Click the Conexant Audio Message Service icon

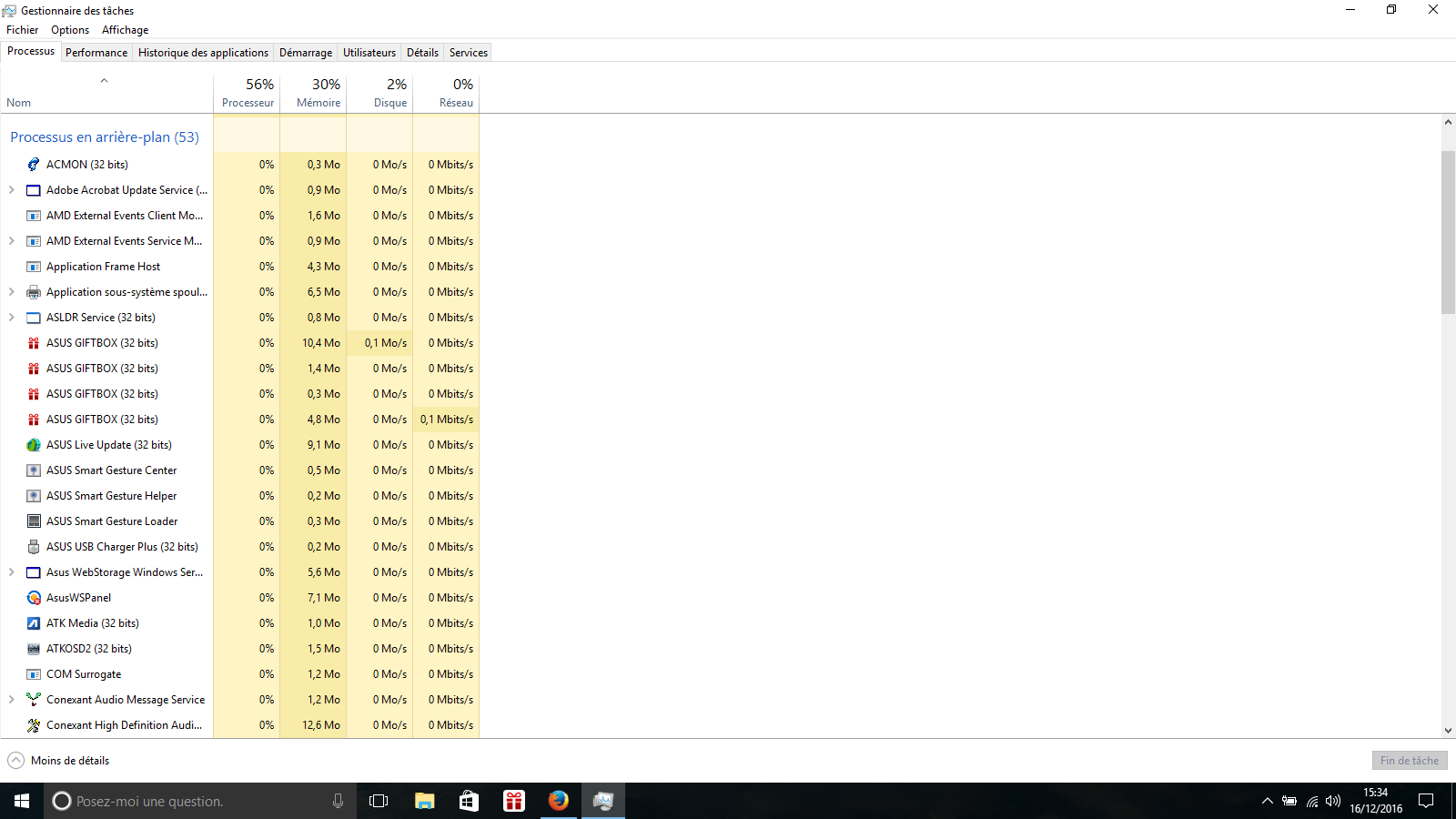coord(34,700)
